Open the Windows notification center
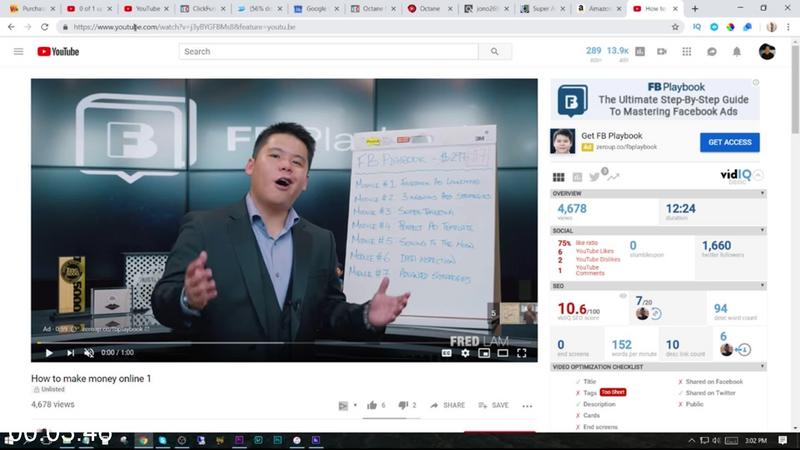 (x=783, y=440)
